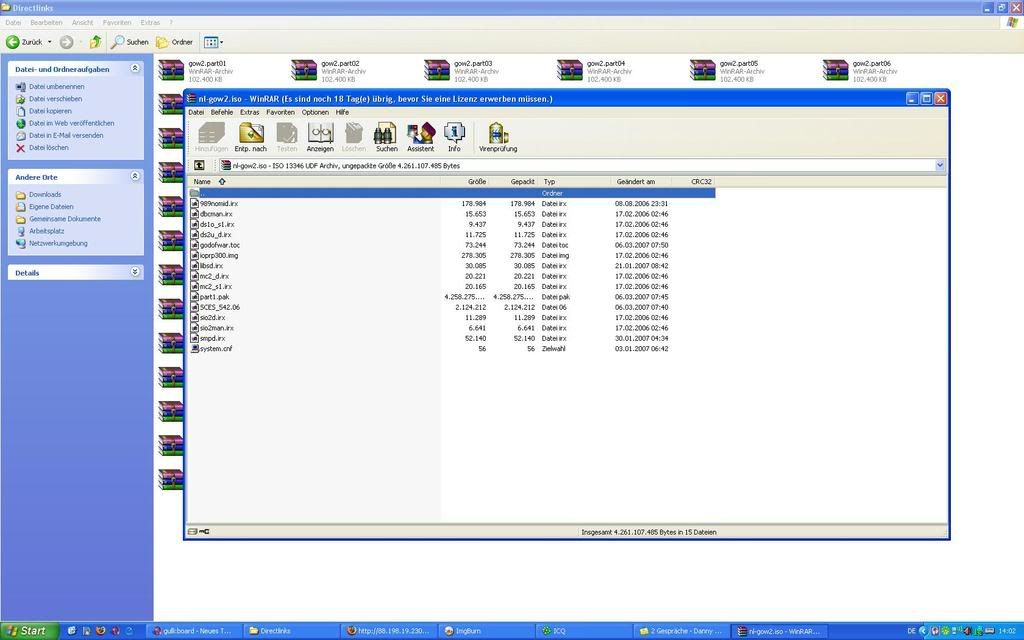Select file SCES_542.06

[x=219, y=308]
